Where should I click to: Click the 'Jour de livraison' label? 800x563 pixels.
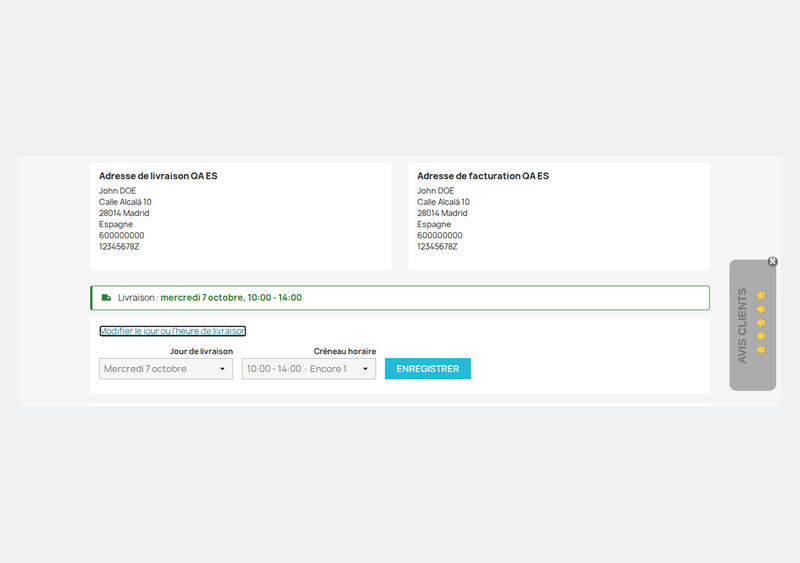[201, 351]
